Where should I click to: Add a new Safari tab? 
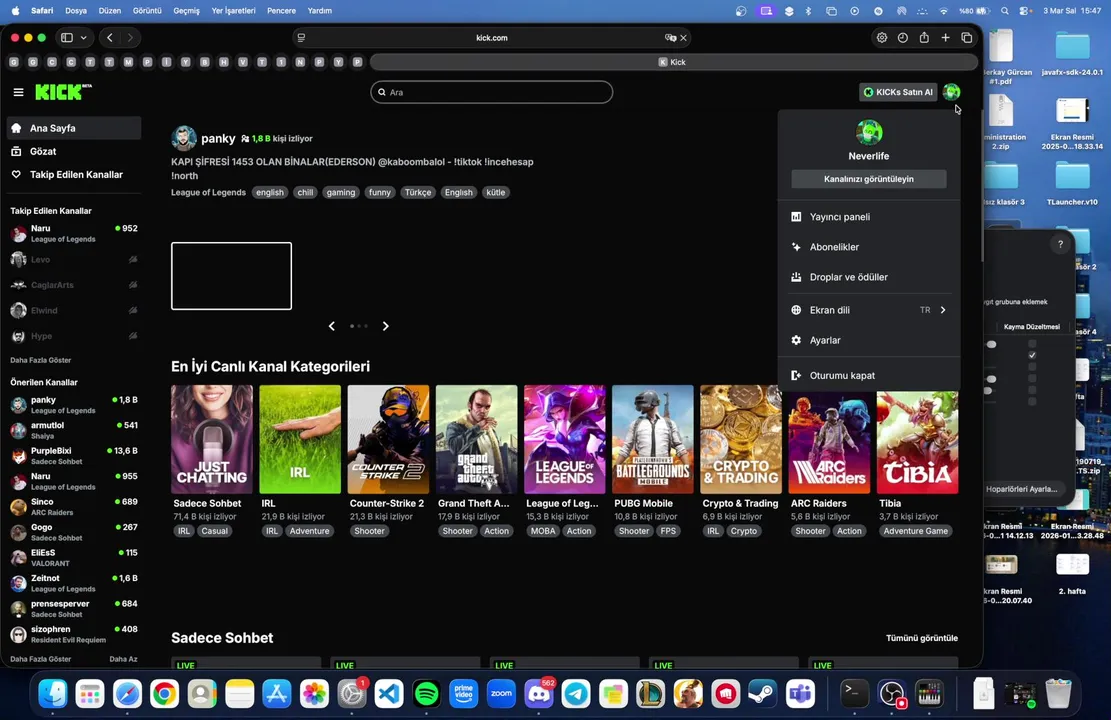[x=945, y=38]
